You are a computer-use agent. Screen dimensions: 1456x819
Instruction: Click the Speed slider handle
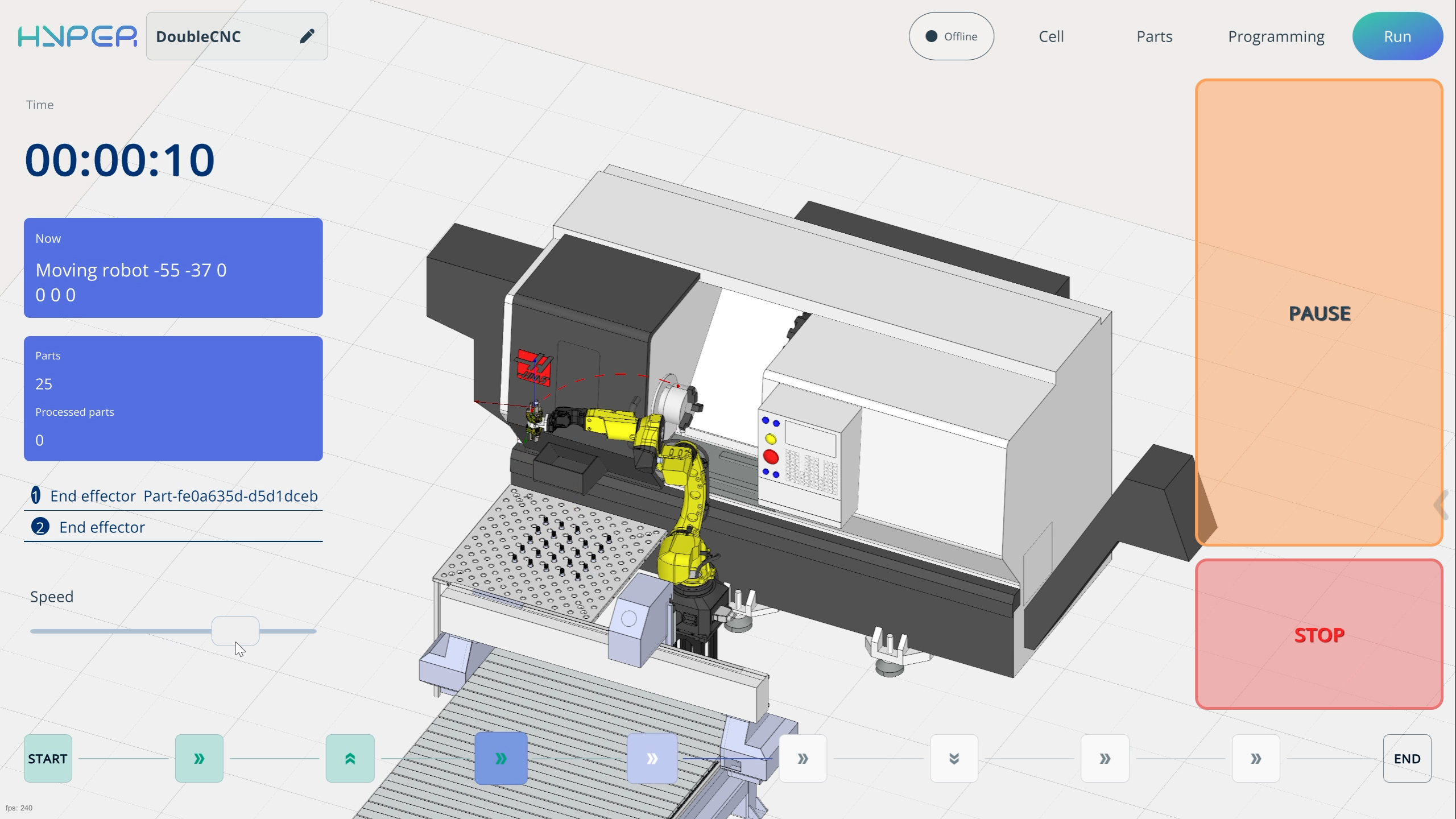[235, 631]
